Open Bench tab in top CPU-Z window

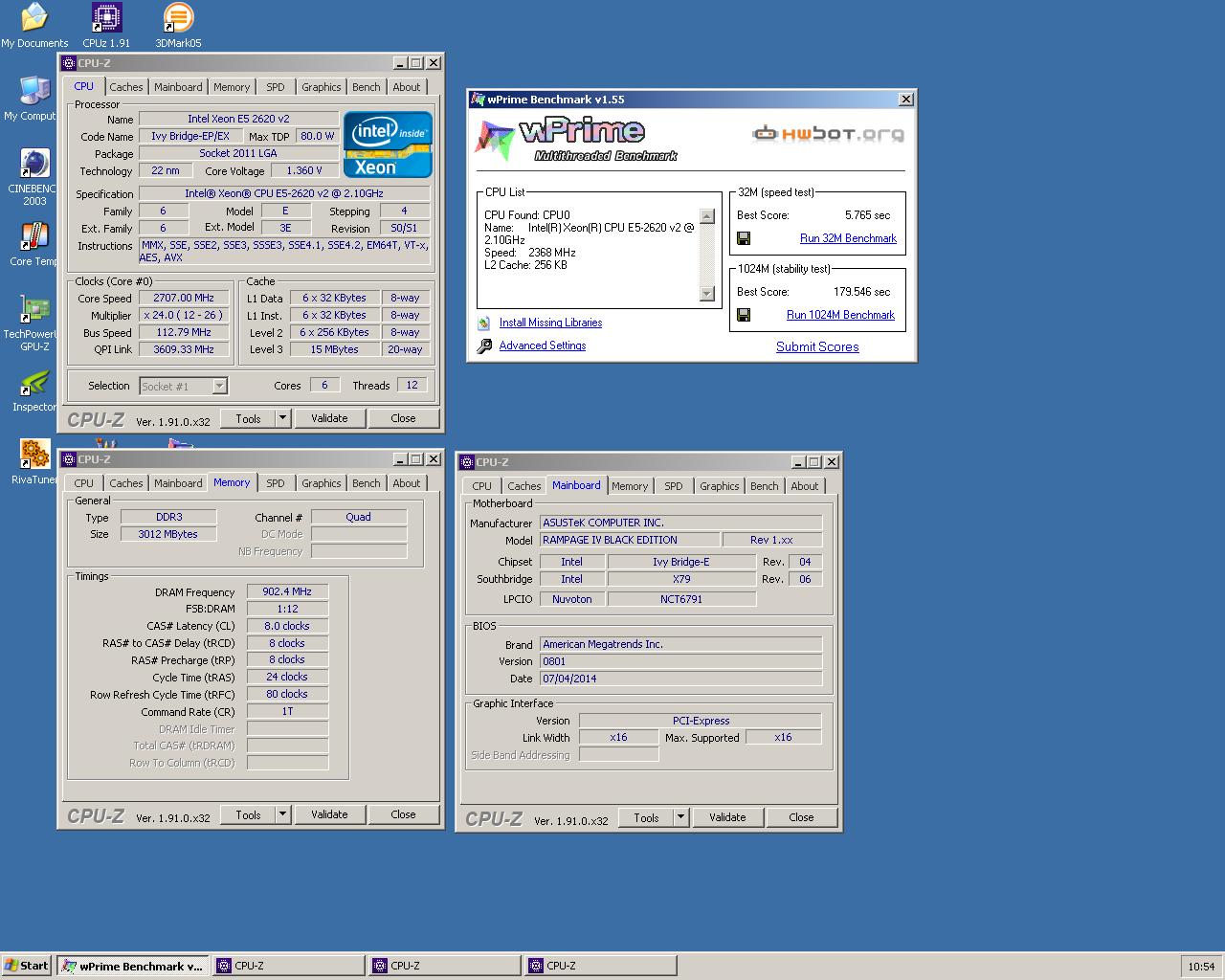point(366,87)
